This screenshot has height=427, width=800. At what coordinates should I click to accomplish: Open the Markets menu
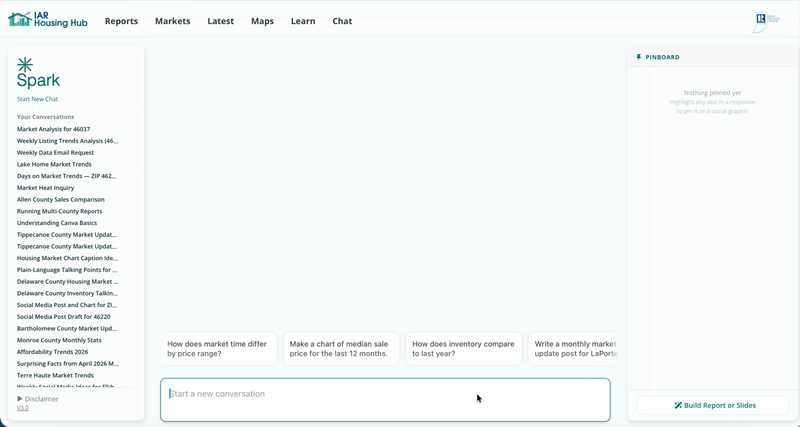tap(172, 21)
